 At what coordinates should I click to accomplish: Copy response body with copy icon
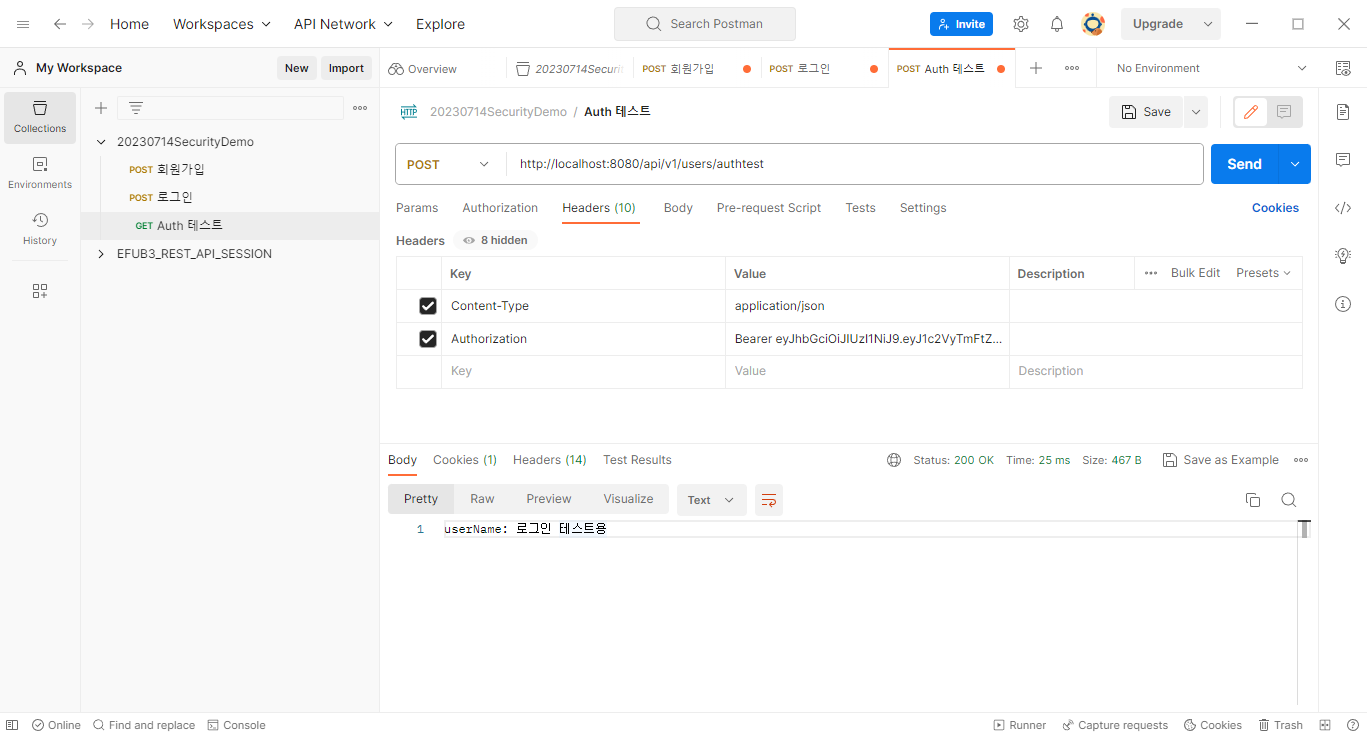click(x=1253, y=500)
